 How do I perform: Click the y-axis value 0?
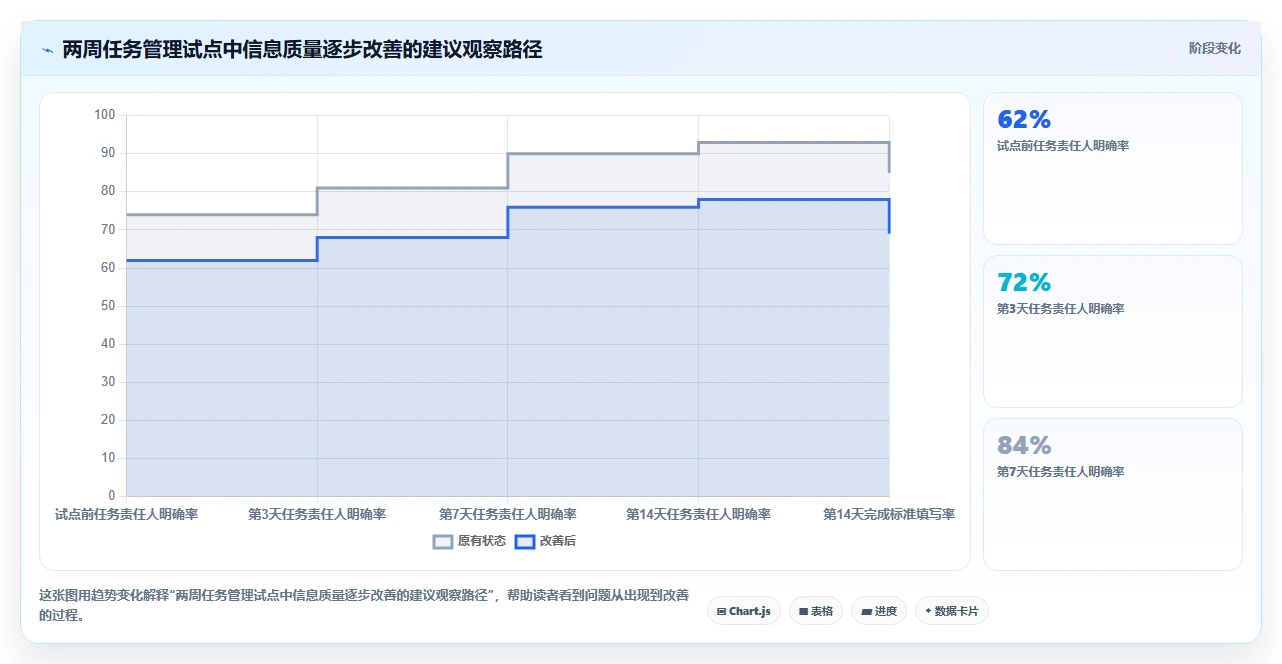tap(112, 496)
